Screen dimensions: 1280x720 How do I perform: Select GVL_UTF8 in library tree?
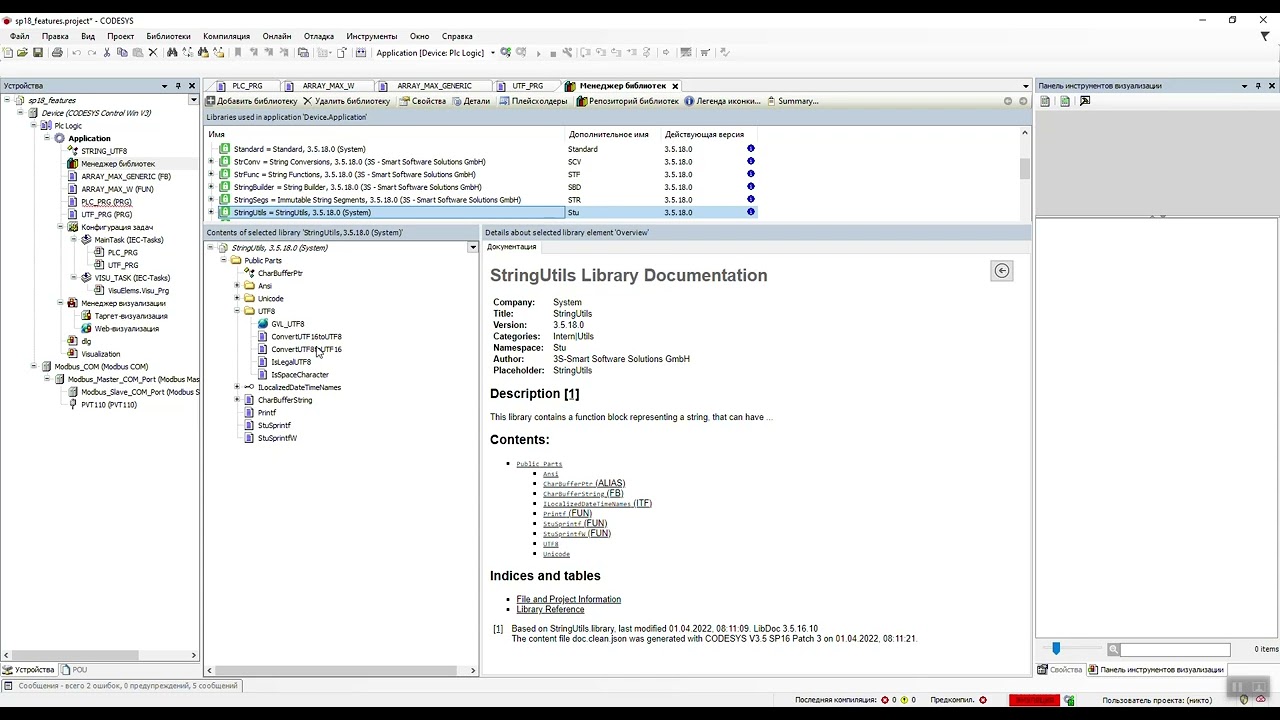(x=287, y=324)
